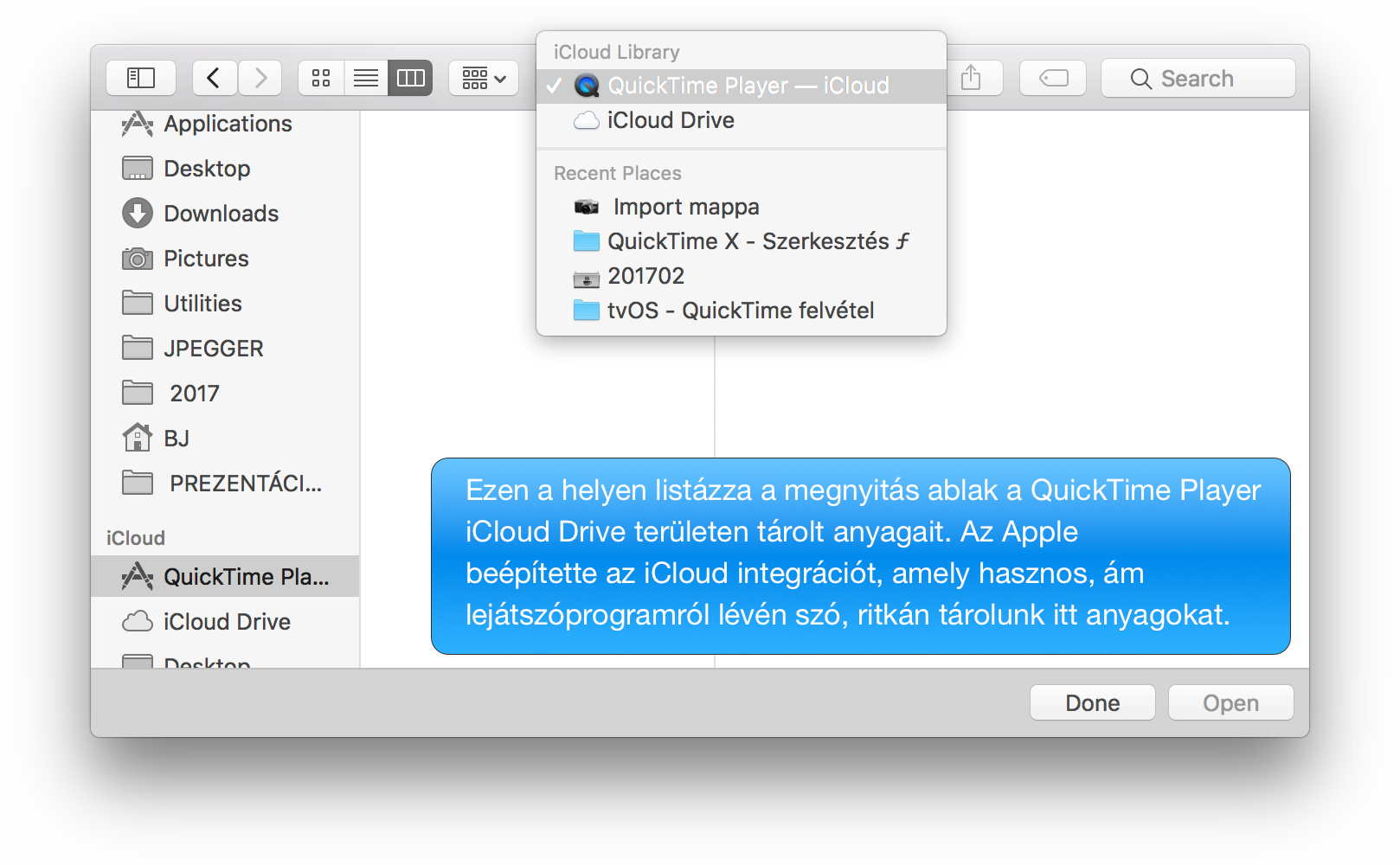This screenshot has height=865, width=1400.
Task: Choose QuickTime Player — iCloud in popup
Action: click(x=742, y=86)
